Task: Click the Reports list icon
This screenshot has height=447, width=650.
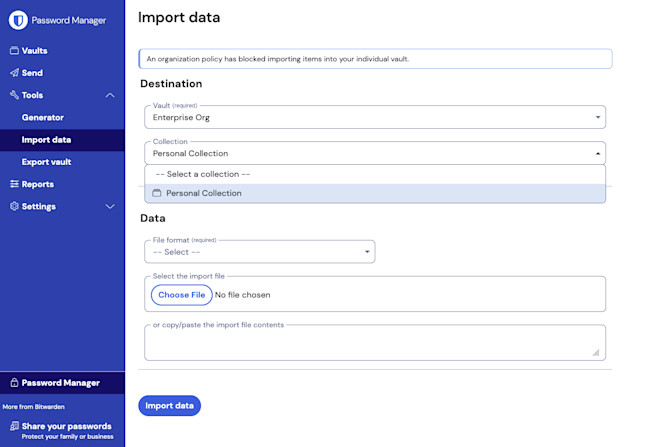Action: [x=14, y=184]
